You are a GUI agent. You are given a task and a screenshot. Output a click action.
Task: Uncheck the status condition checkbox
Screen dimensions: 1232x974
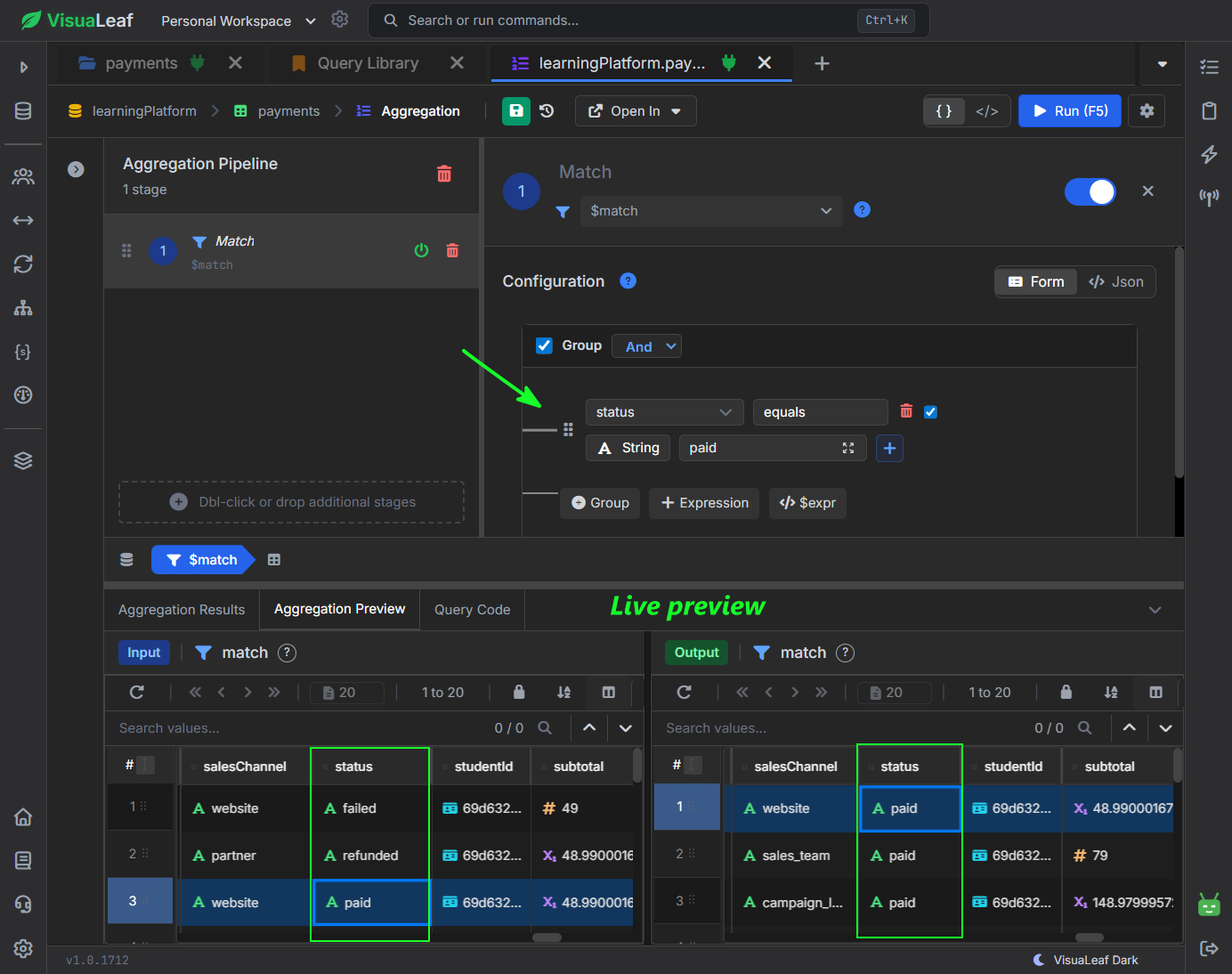click(930, 411)
